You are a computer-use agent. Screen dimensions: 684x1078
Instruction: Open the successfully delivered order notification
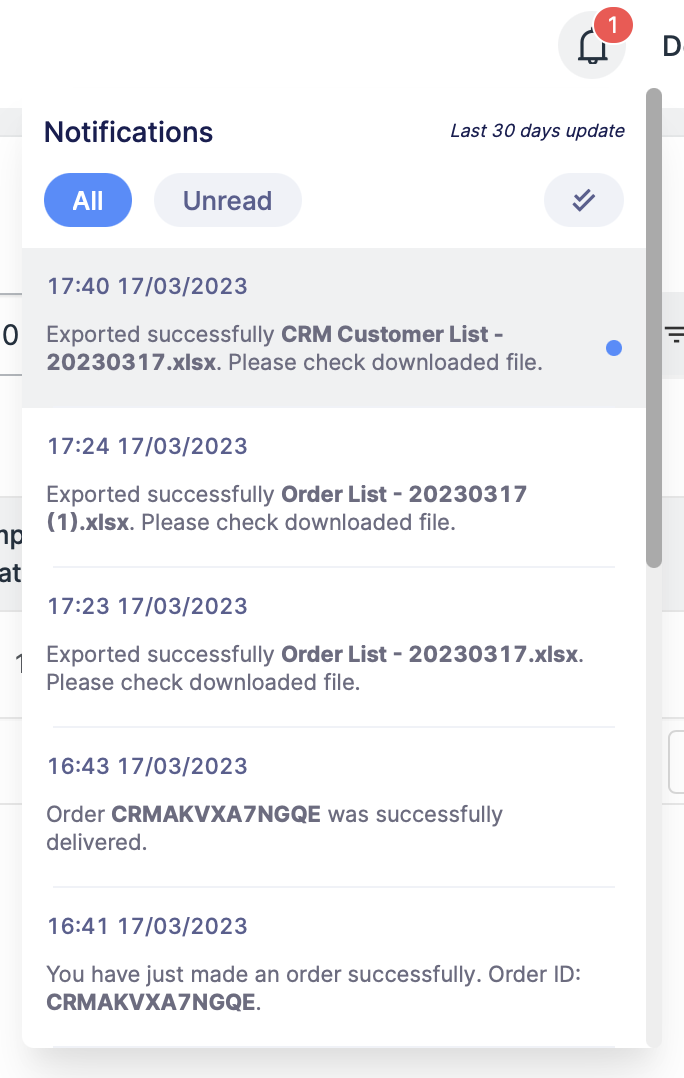coord(274,828)
